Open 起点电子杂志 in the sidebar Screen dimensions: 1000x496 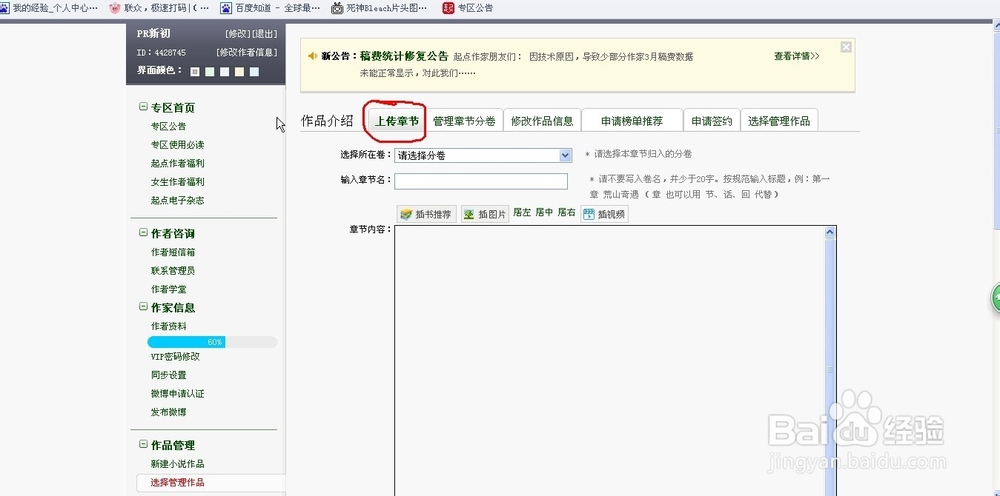pos(177,200)
